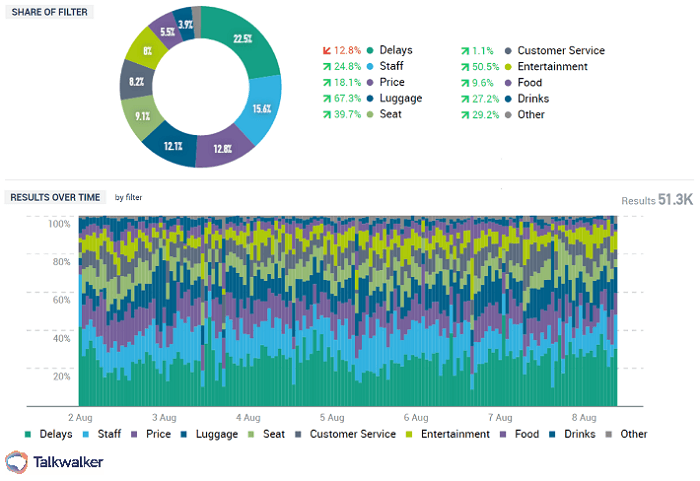Click the Talkwalker logo icon

pos(17,461)
